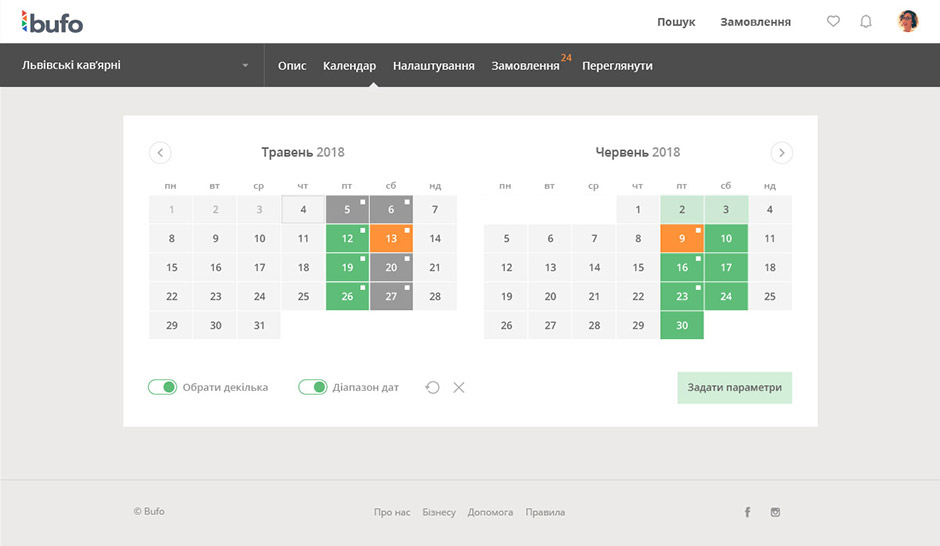Switch to 'Налаштування' tab
940x546 pixels.
point(433,66)
